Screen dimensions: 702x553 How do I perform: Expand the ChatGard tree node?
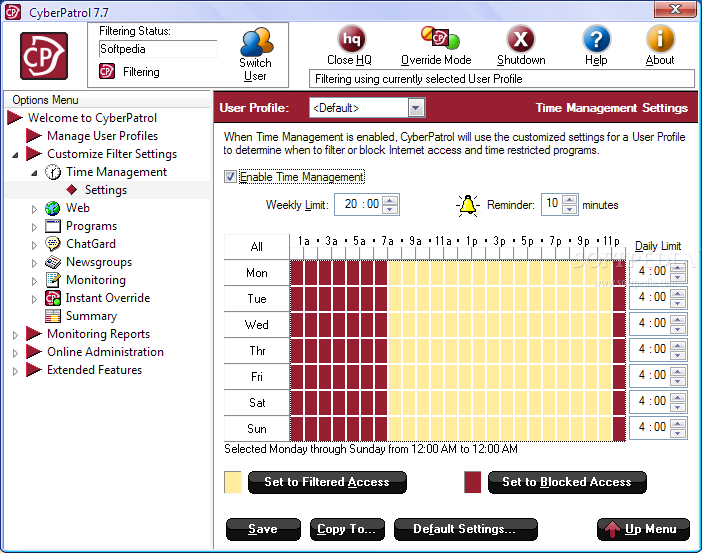[34, 245]
